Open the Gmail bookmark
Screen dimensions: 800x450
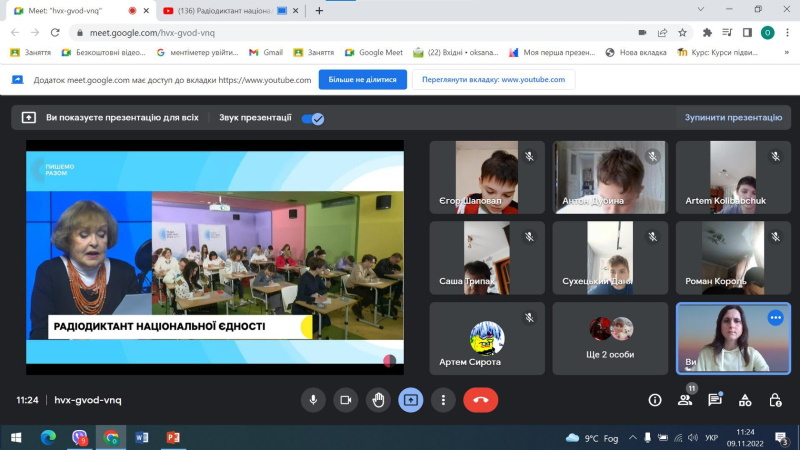click(x=266, y=53)
